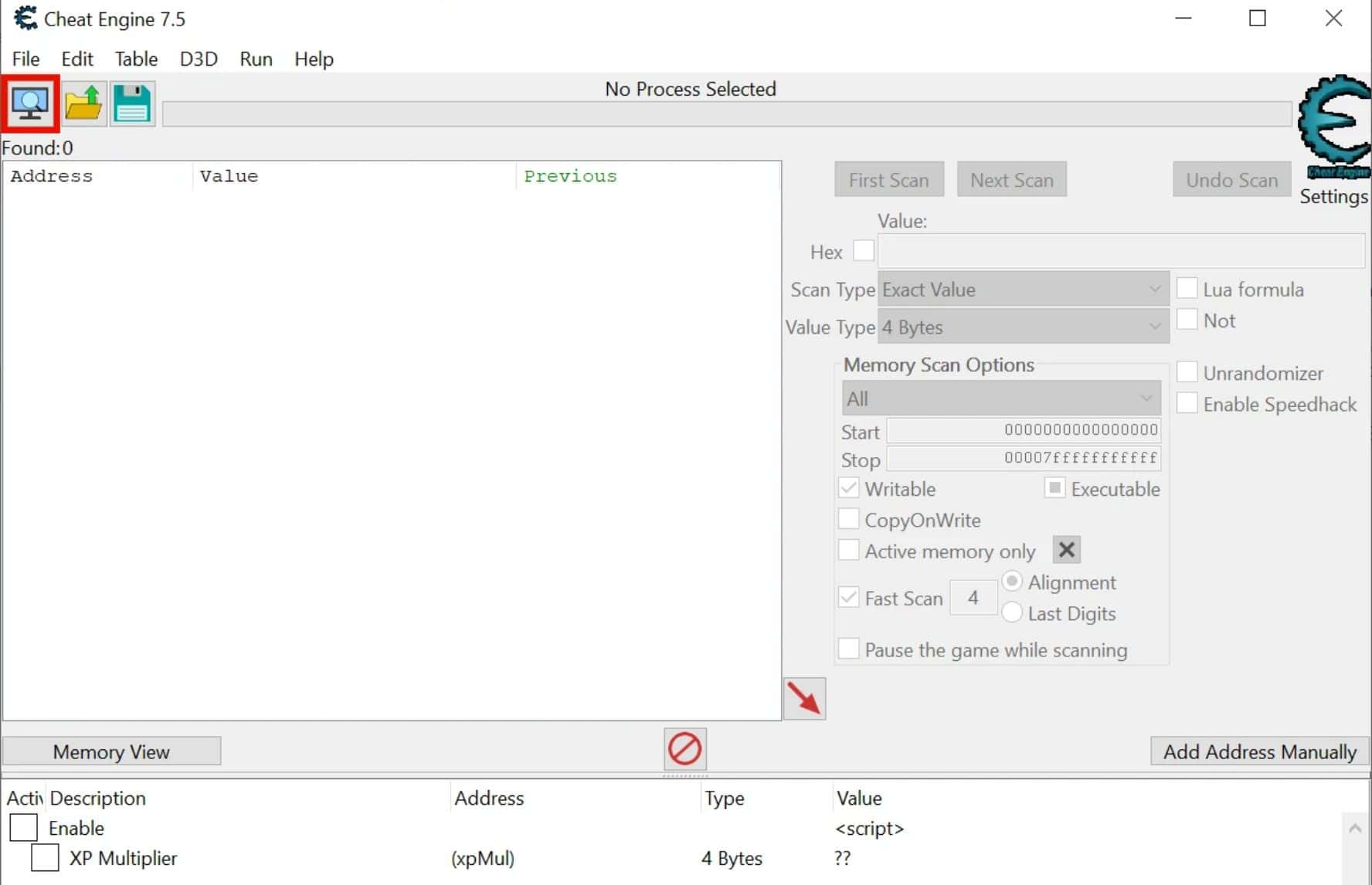Enable the Unrandomizer option

pos(1187,371)
